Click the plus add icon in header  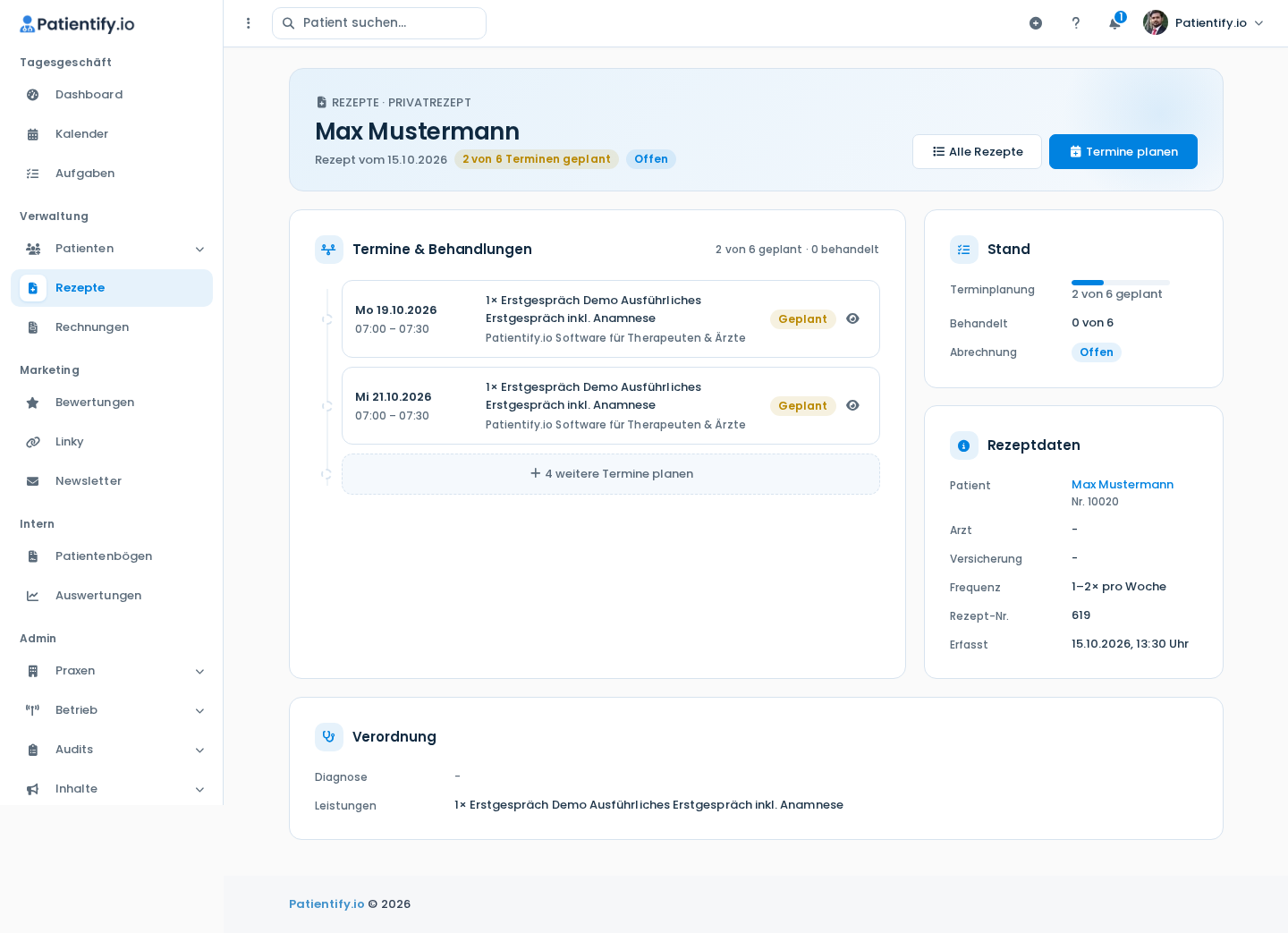pos(1036,23)
